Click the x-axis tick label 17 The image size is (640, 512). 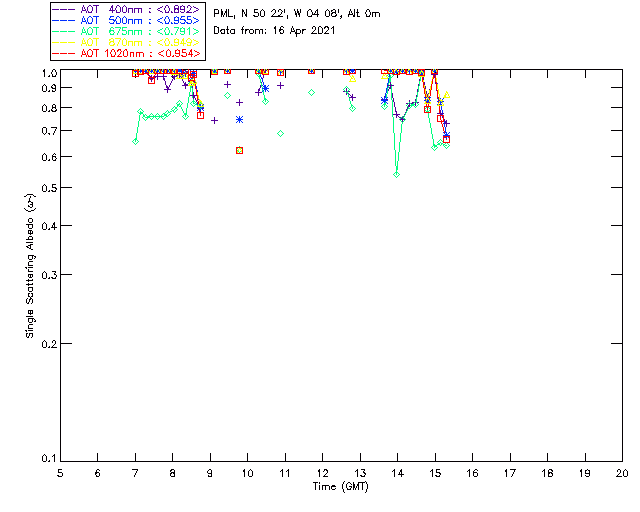(x=509, y=473)
